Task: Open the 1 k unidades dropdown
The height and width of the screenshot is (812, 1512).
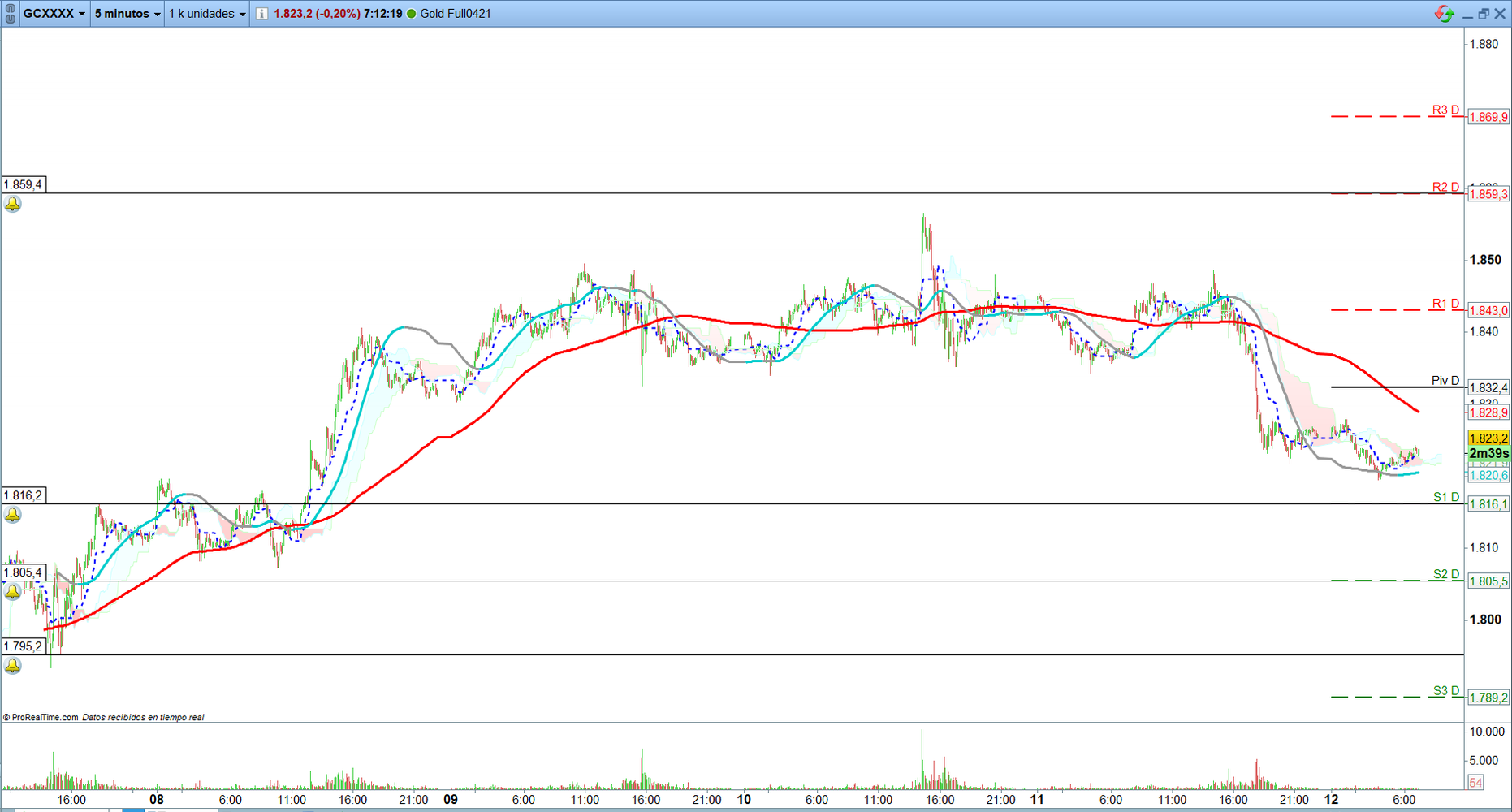Action: pyautogui.click(x=207, y=14)
